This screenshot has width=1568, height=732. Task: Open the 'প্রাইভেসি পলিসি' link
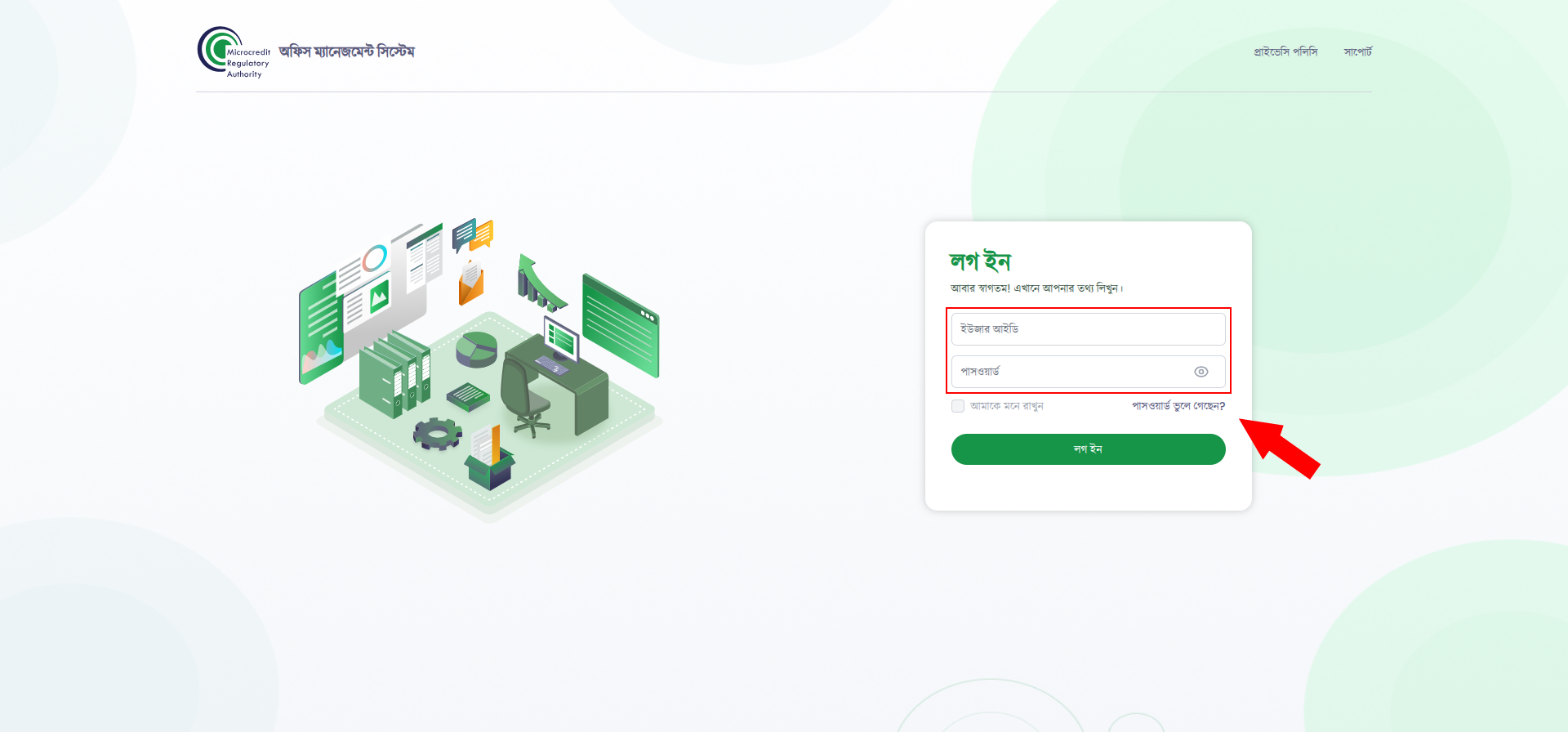click(x=1285, y=51)
